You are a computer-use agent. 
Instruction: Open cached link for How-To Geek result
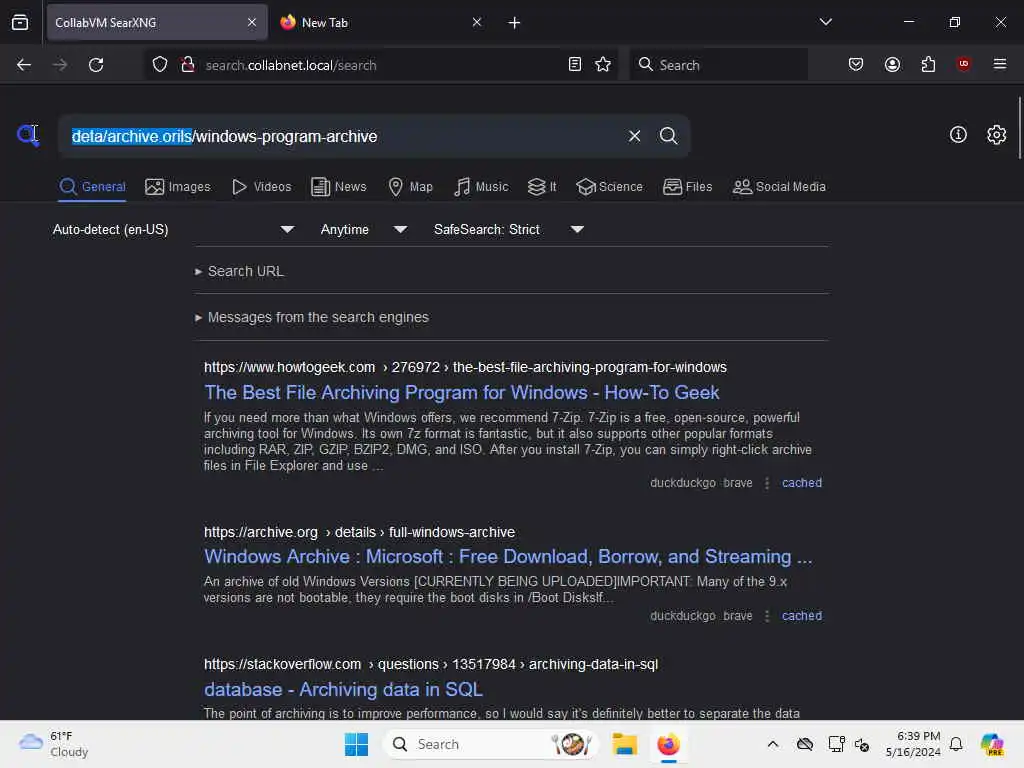pos(801,483)
